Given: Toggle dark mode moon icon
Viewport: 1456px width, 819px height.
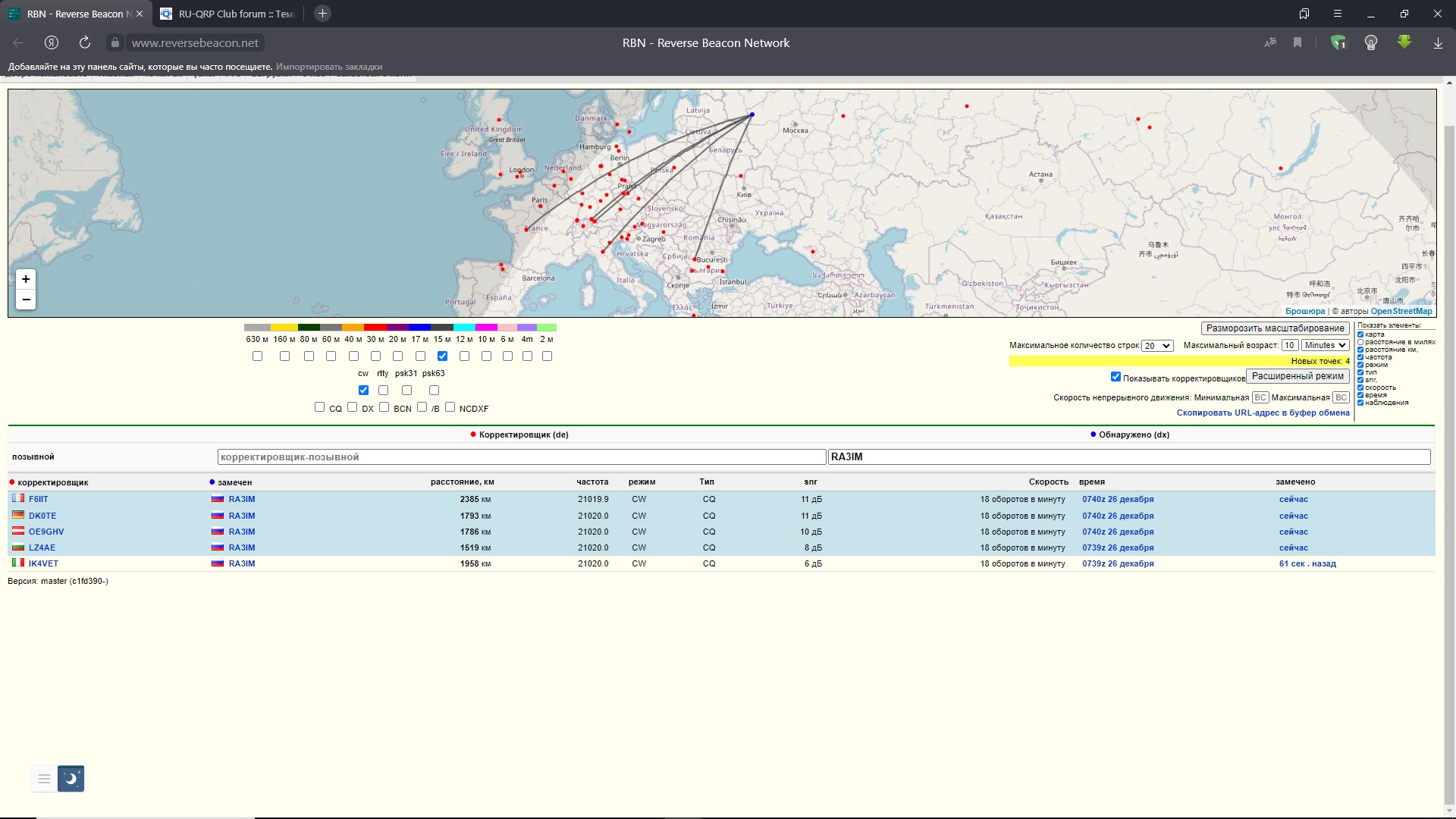Looking at the screenshot, I should [71, 778].
